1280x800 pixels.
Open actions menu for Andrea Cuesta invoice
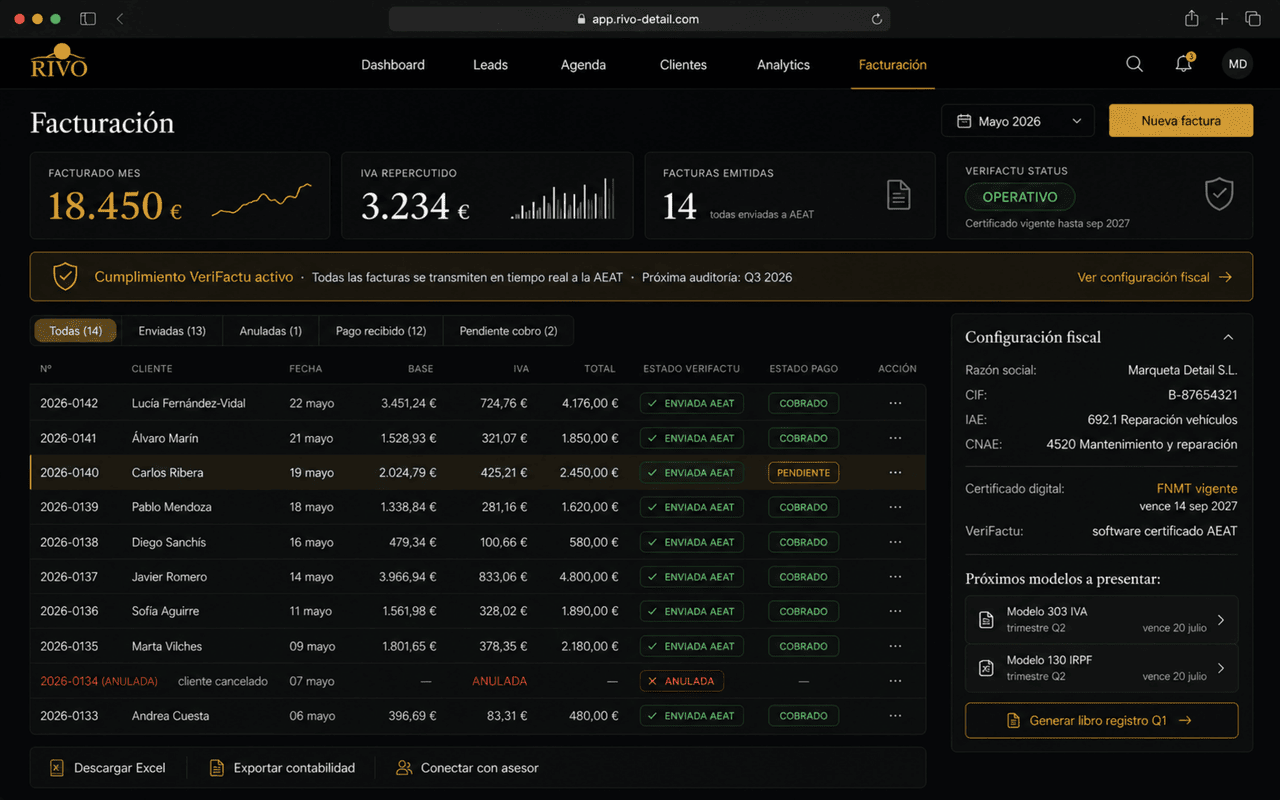[895, 716]
